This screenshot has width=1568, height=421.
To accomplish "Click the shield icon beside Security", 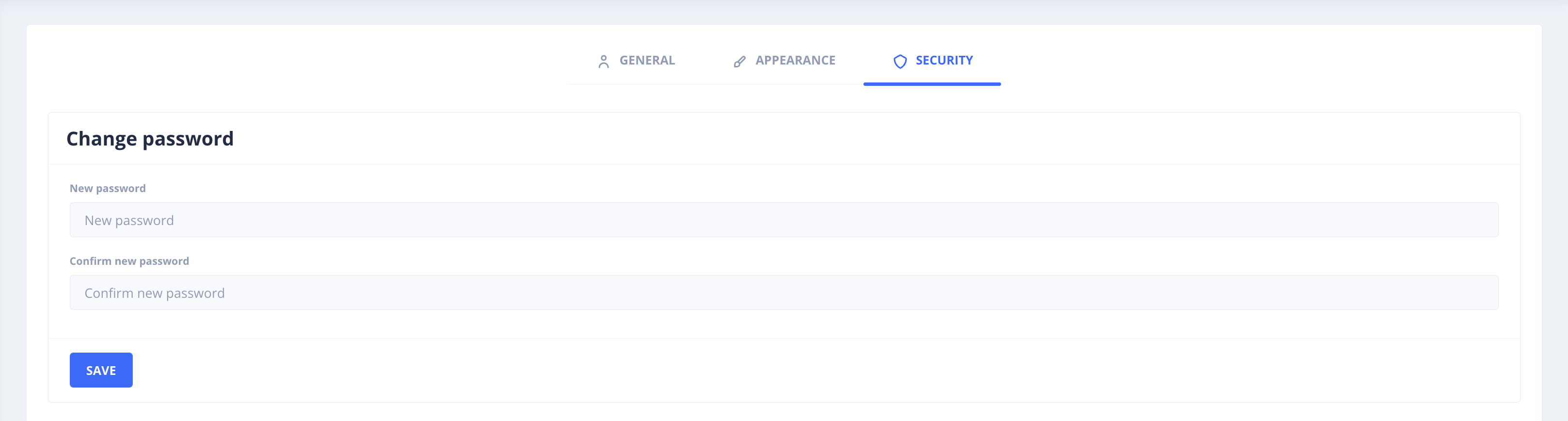I will [x=900, y=62].
